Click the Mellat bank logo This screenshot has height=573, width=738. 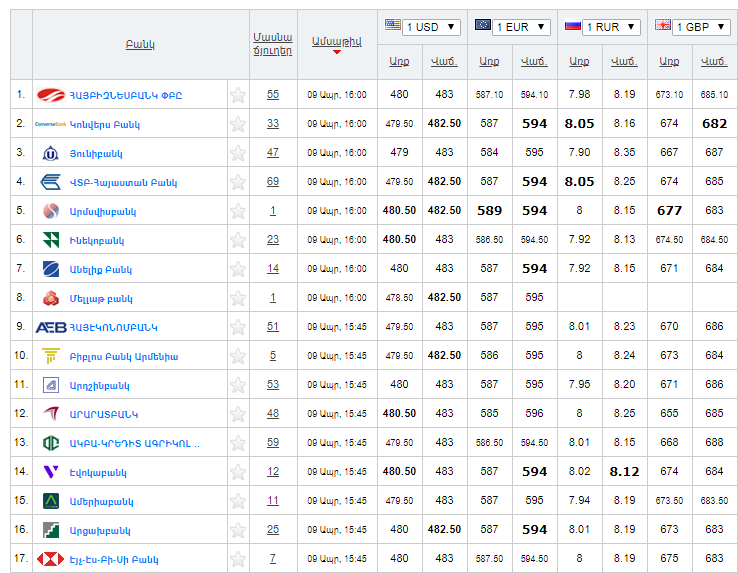[51, 298]
